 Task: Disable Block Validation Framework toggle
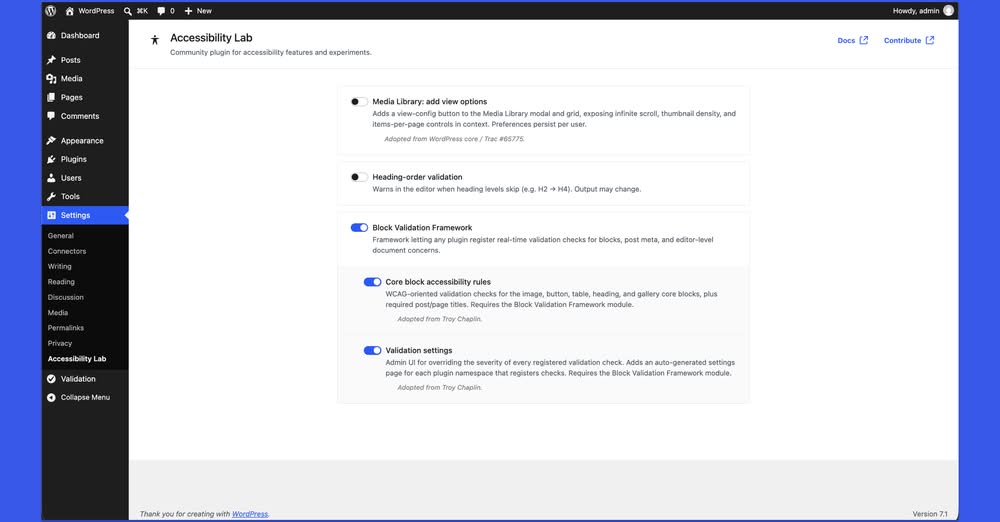pyautogui.click(x=359, y=228)
